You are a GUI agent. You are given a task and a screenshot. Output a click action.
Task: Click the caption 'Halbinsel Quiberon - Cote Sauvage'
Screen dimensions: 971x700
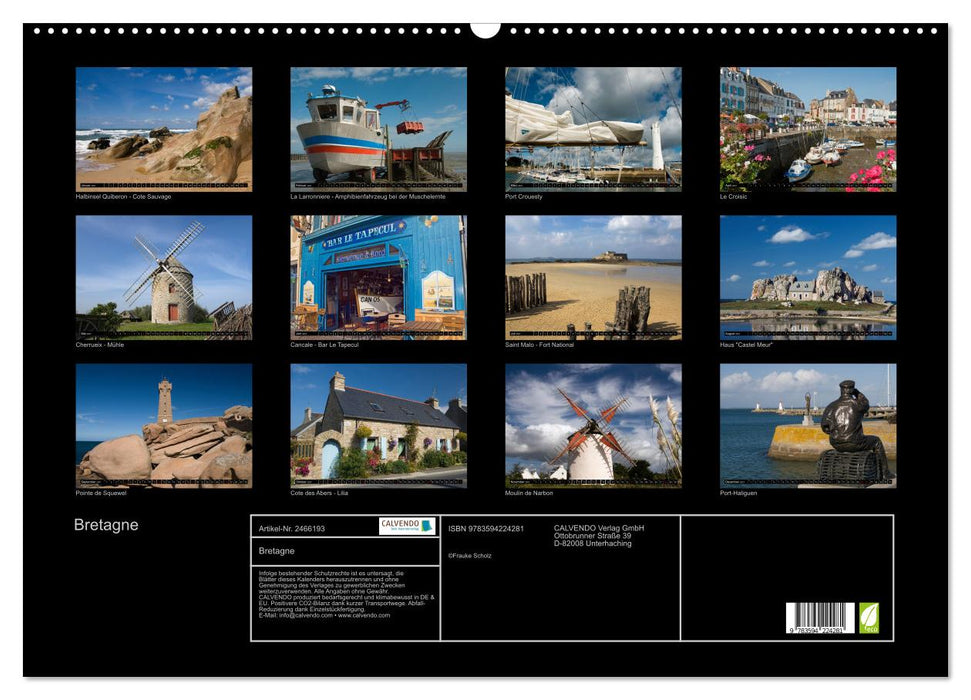click(123, 196)
